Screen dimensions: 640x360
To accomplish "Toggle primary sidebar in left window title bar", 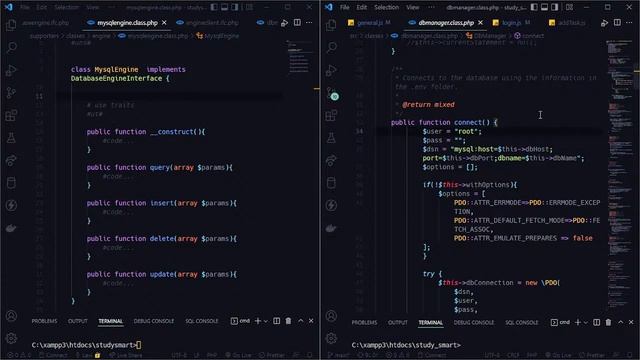I will 214,7.
